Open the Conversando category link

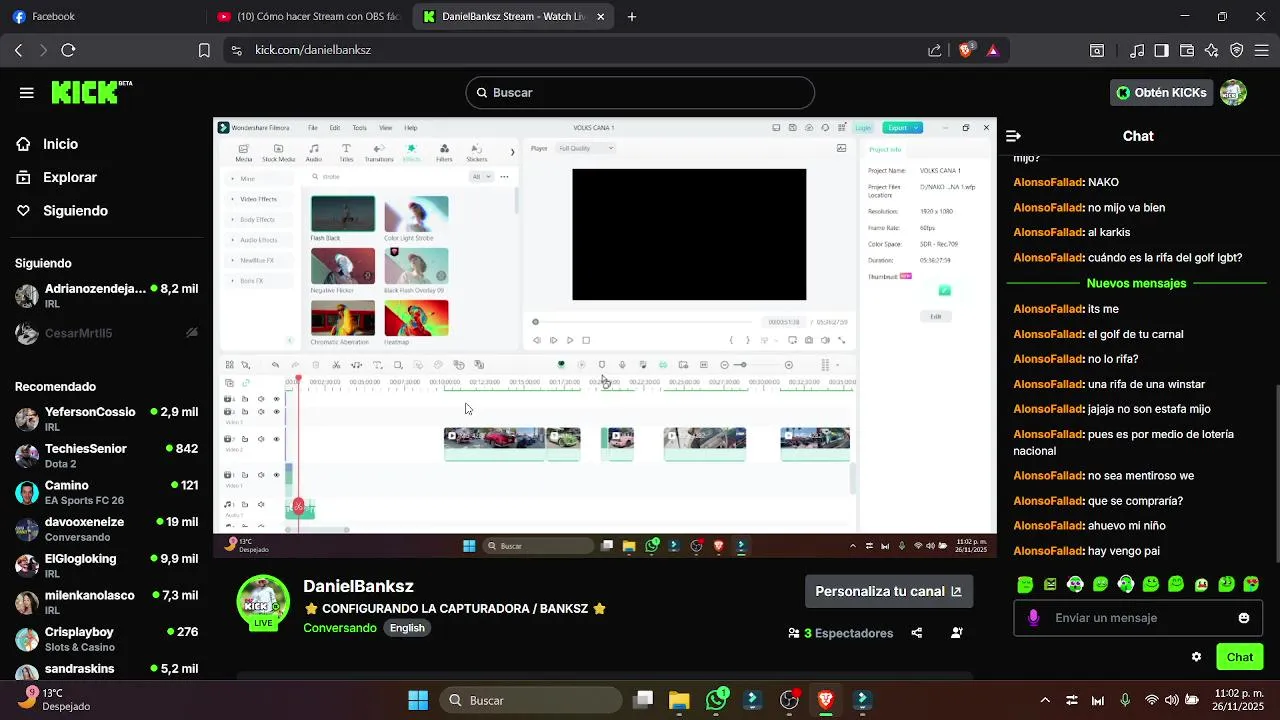[x=340, y=628]
